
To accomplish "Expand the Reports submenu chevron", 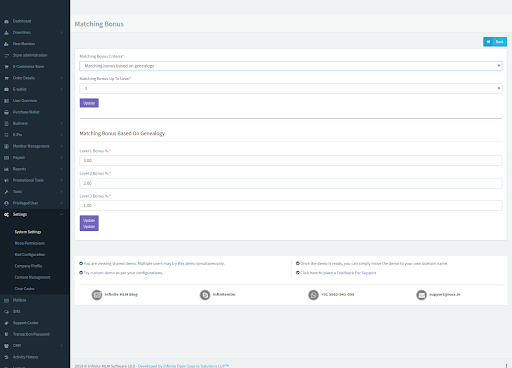I will point(62,169).
